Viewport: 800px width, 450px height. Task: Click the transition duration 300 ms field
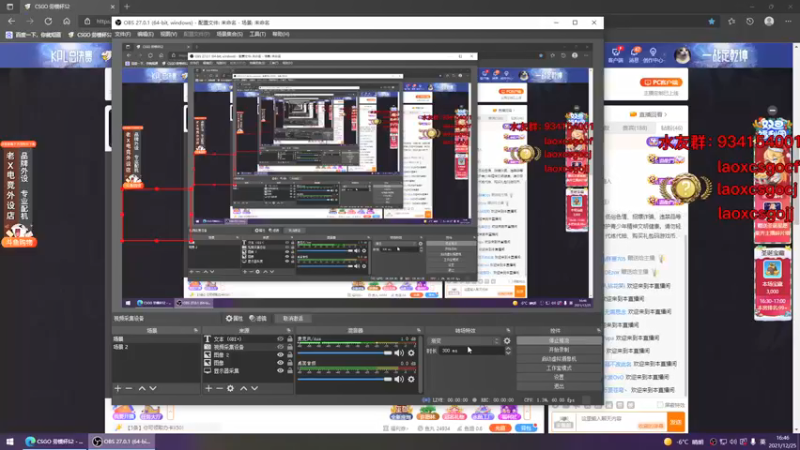(471, 351)
